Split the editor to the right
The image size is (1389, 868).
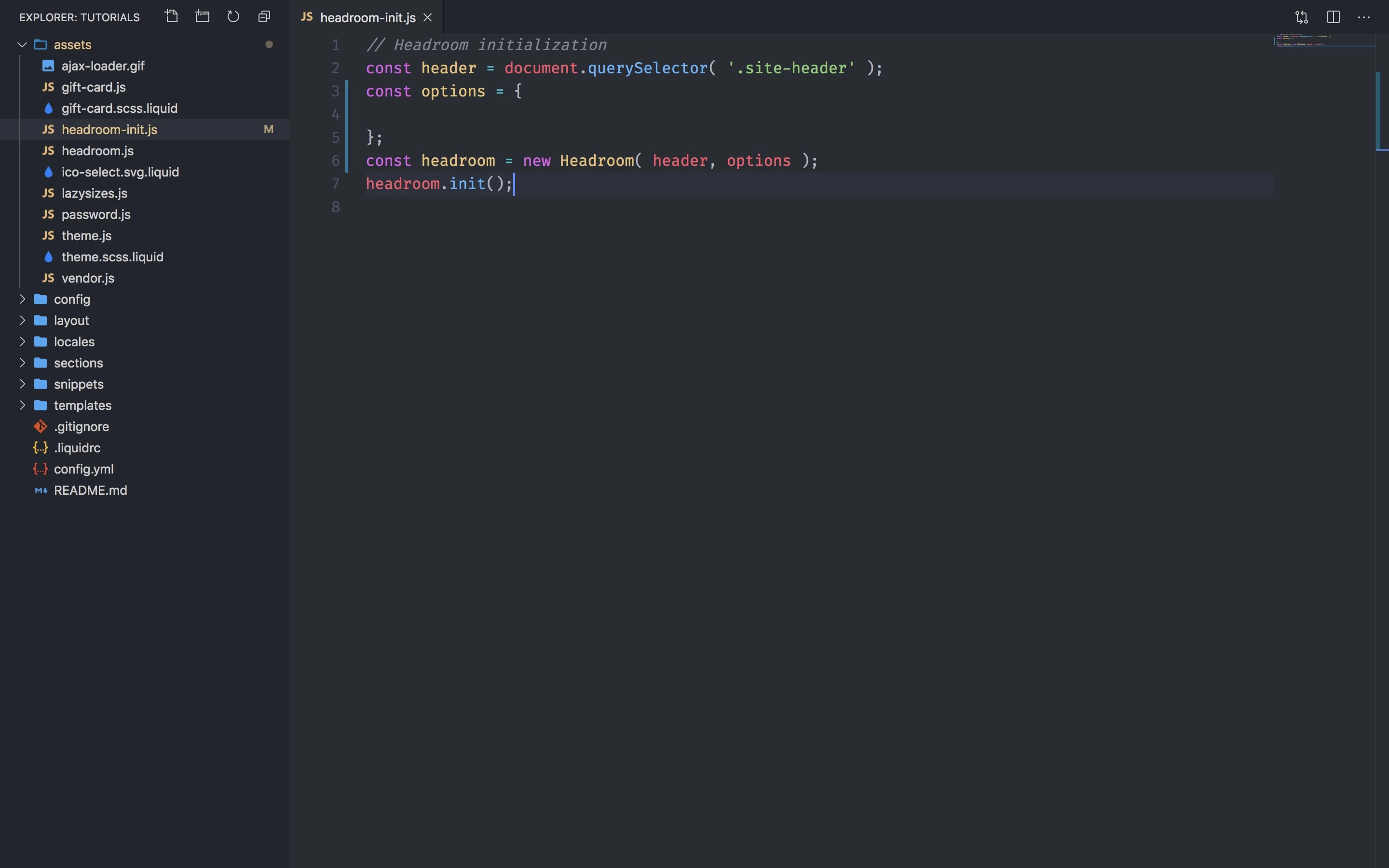coord(1333,17)
